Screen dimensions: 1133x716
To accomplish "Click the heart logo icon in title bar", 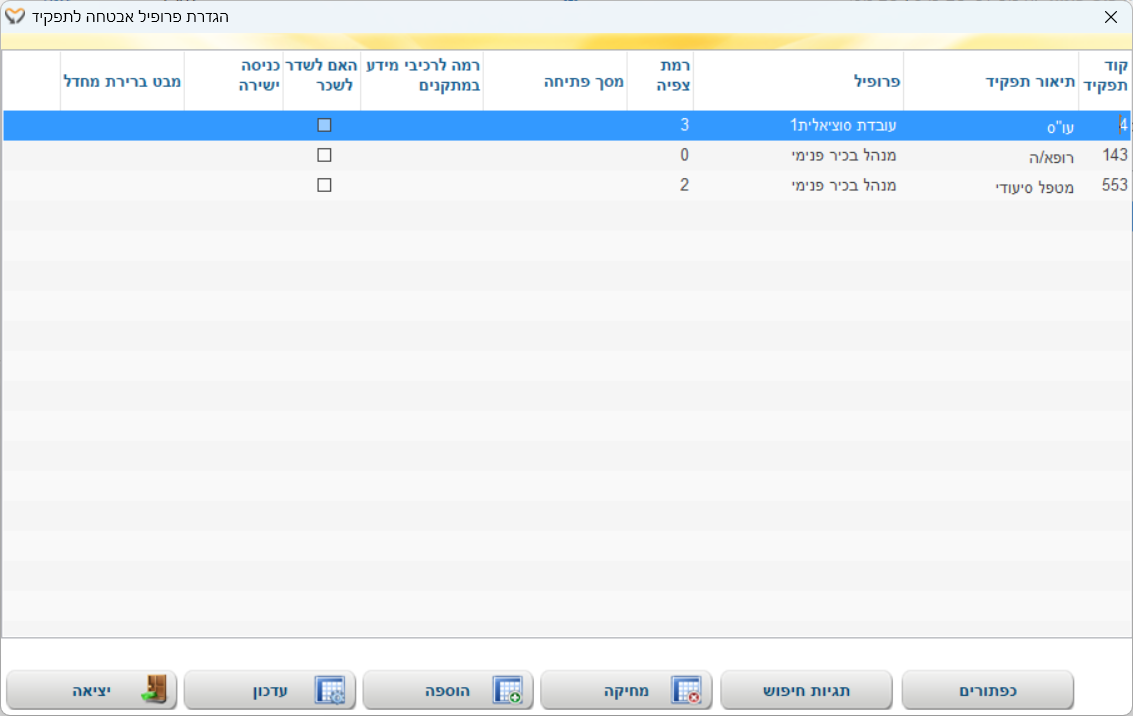I will tap(15, 17).
